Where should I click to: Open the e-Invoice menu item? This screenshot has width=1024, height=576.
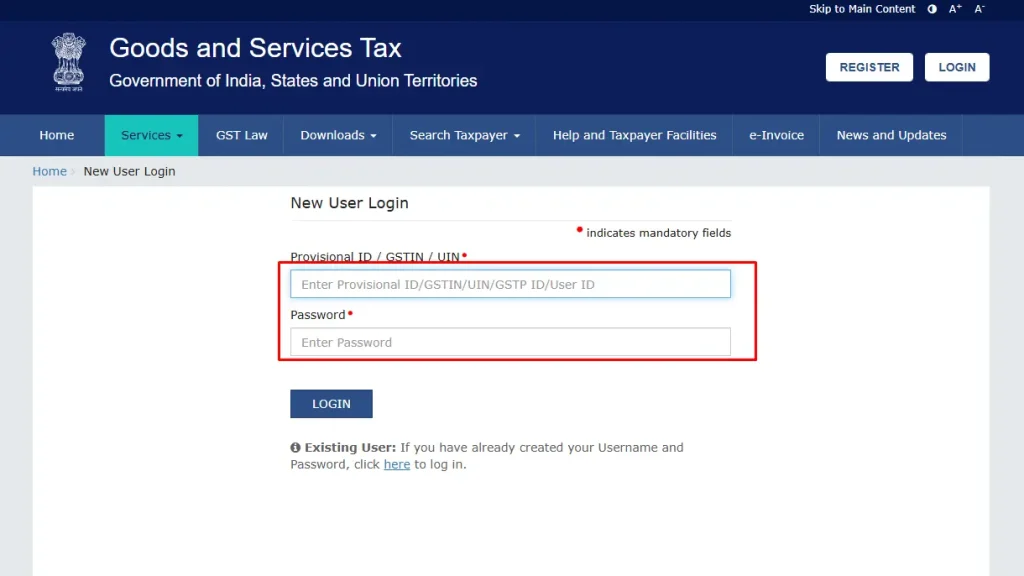pos(776,135)
